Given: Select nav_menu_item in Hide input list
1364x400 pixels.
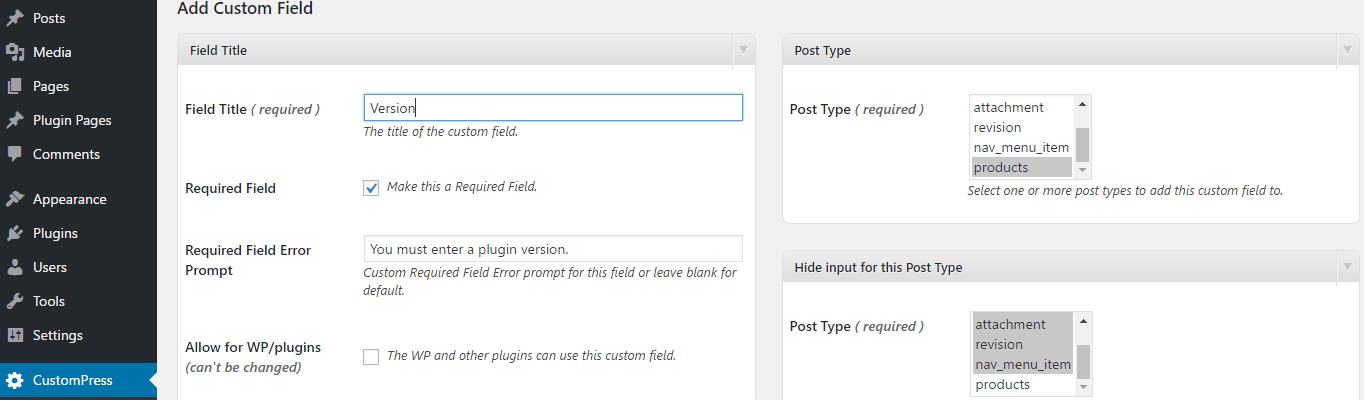Looking at the screenshot, I should click(x=1022, y=364).
